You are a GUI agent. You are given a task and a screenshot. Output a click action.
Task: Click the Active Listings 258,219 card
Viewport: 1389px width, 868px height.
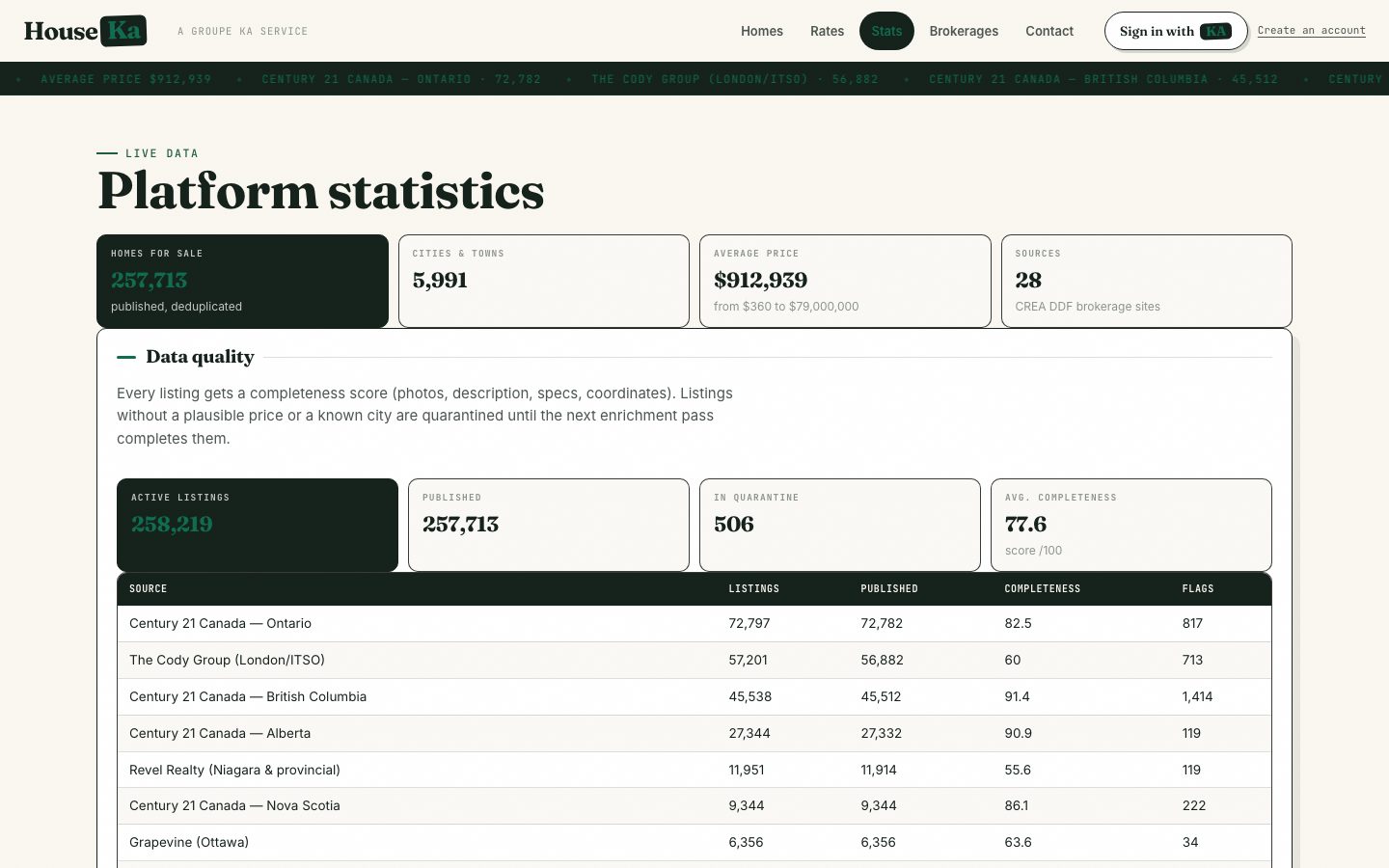(x=258, y=525)
